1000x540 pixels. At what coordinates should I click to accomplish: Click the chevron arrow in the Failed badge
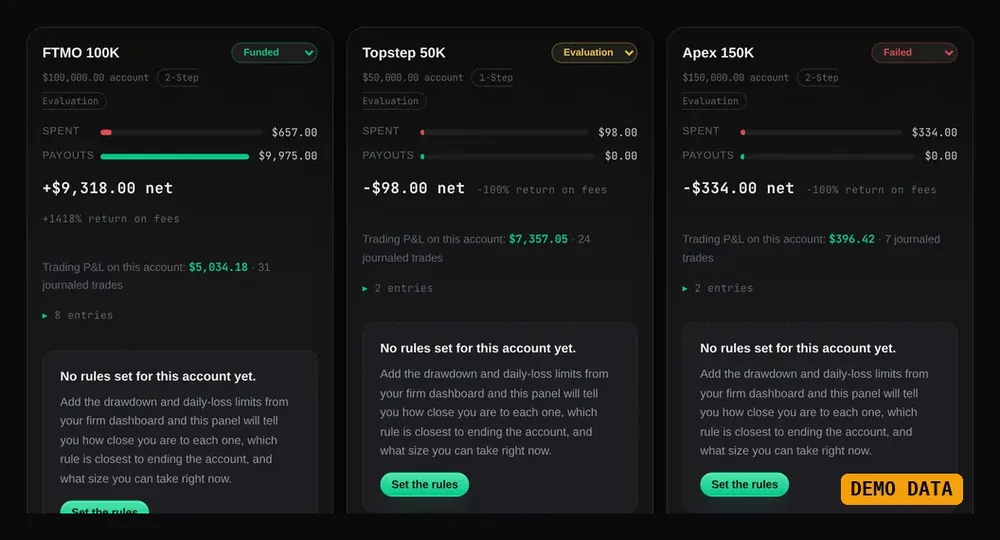(948, 53)
